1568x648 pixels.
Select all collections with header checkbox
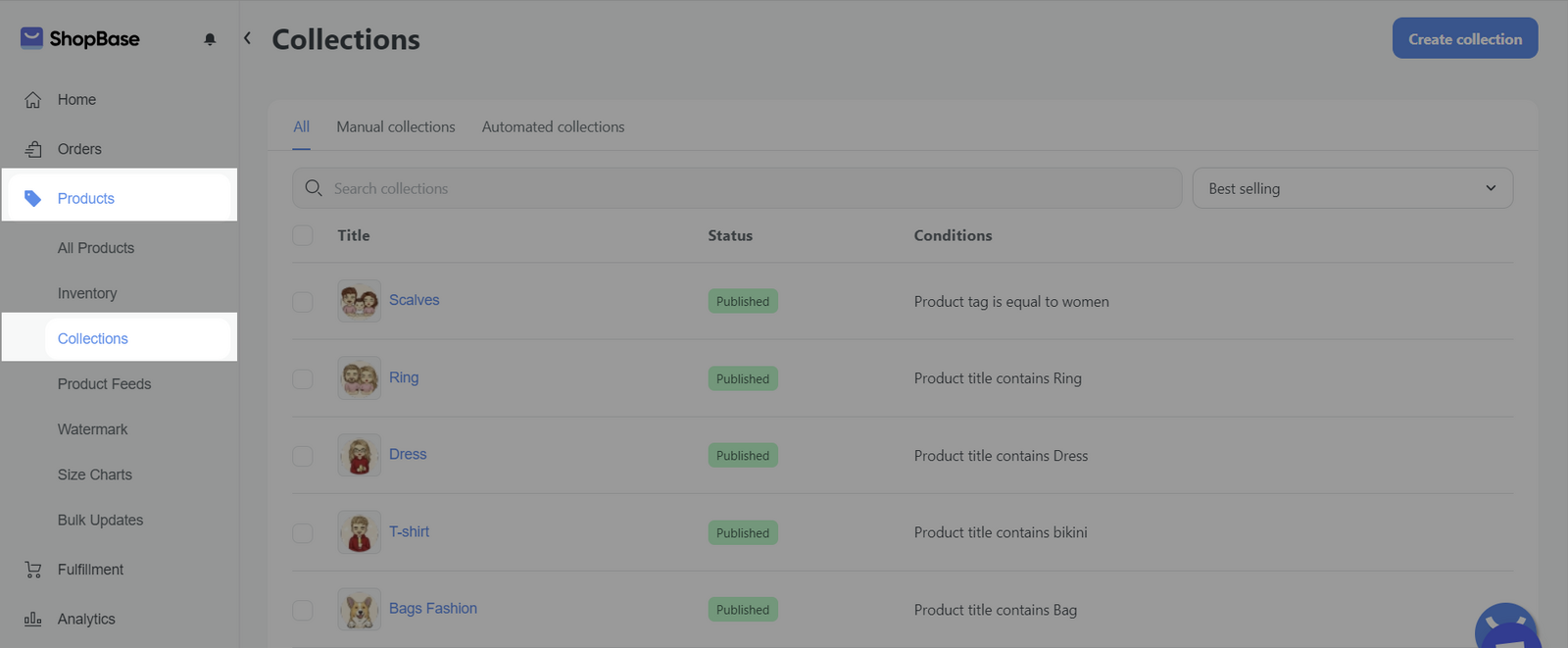coord(303,235)
